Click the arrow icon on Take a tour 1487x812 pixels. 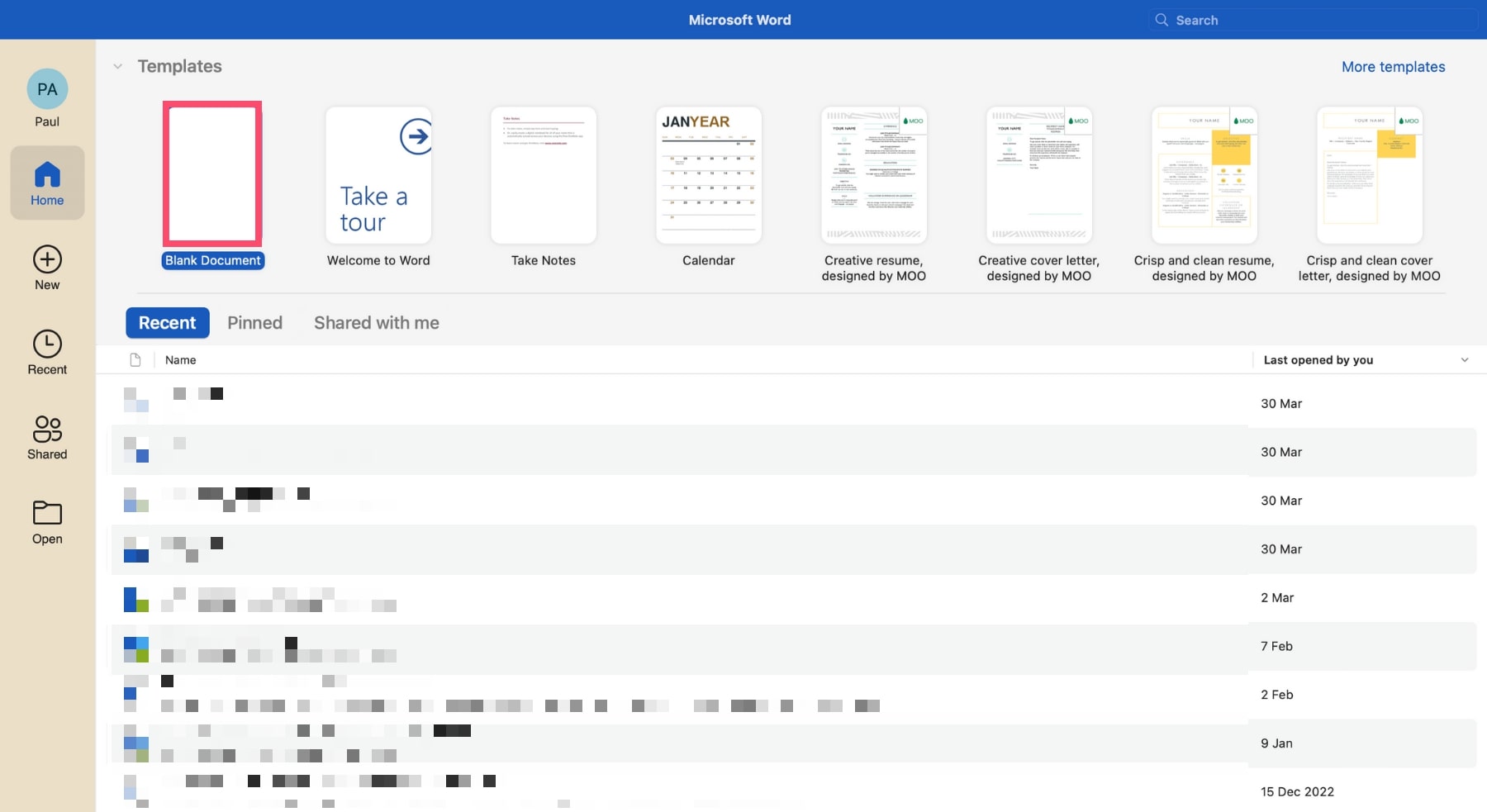point(416,136)
